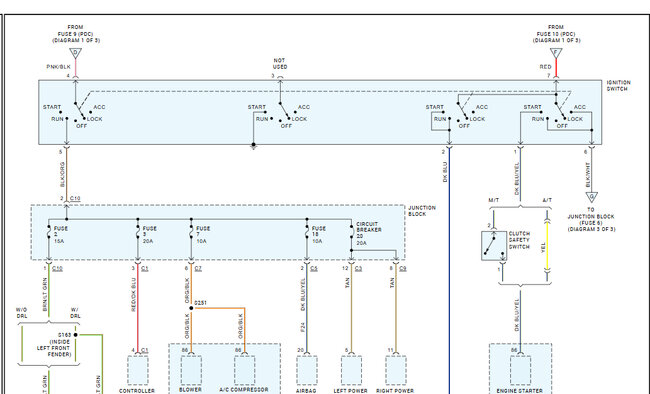
Task: Click the triangle connector marked G
Action: [x=592, y=197]
